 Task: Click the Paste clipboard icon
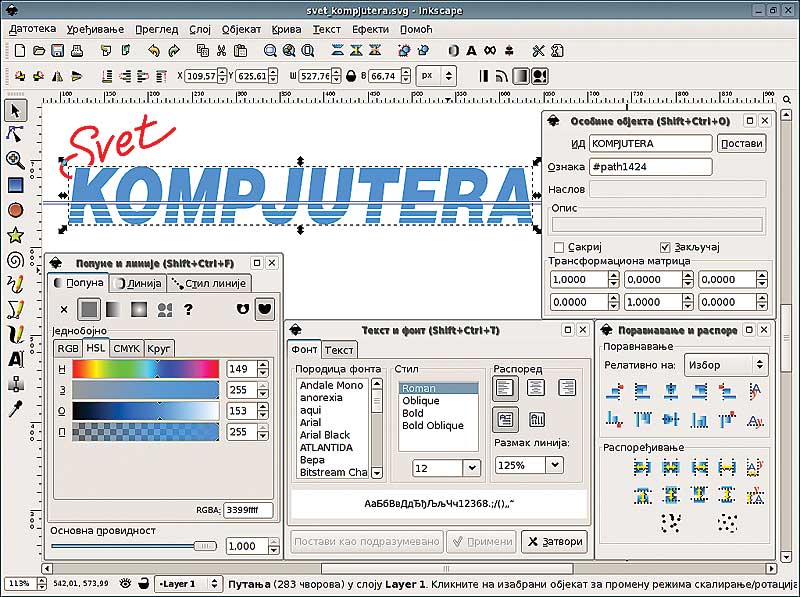point(240,50)
